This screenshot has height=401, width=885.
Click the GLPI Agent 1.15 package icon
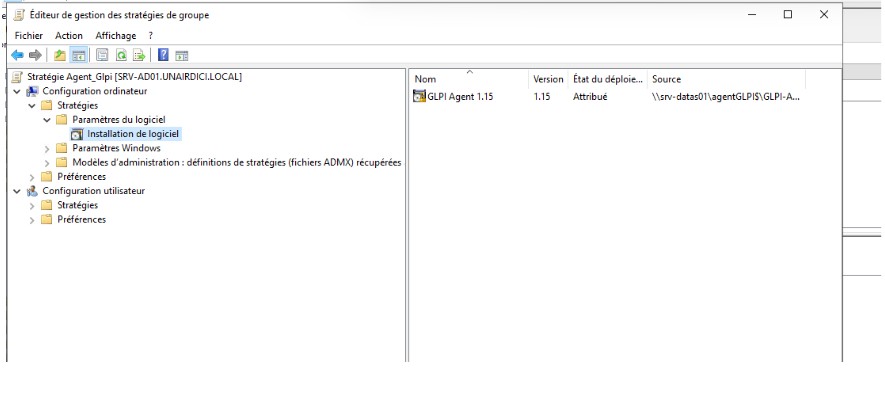(419, 97)
